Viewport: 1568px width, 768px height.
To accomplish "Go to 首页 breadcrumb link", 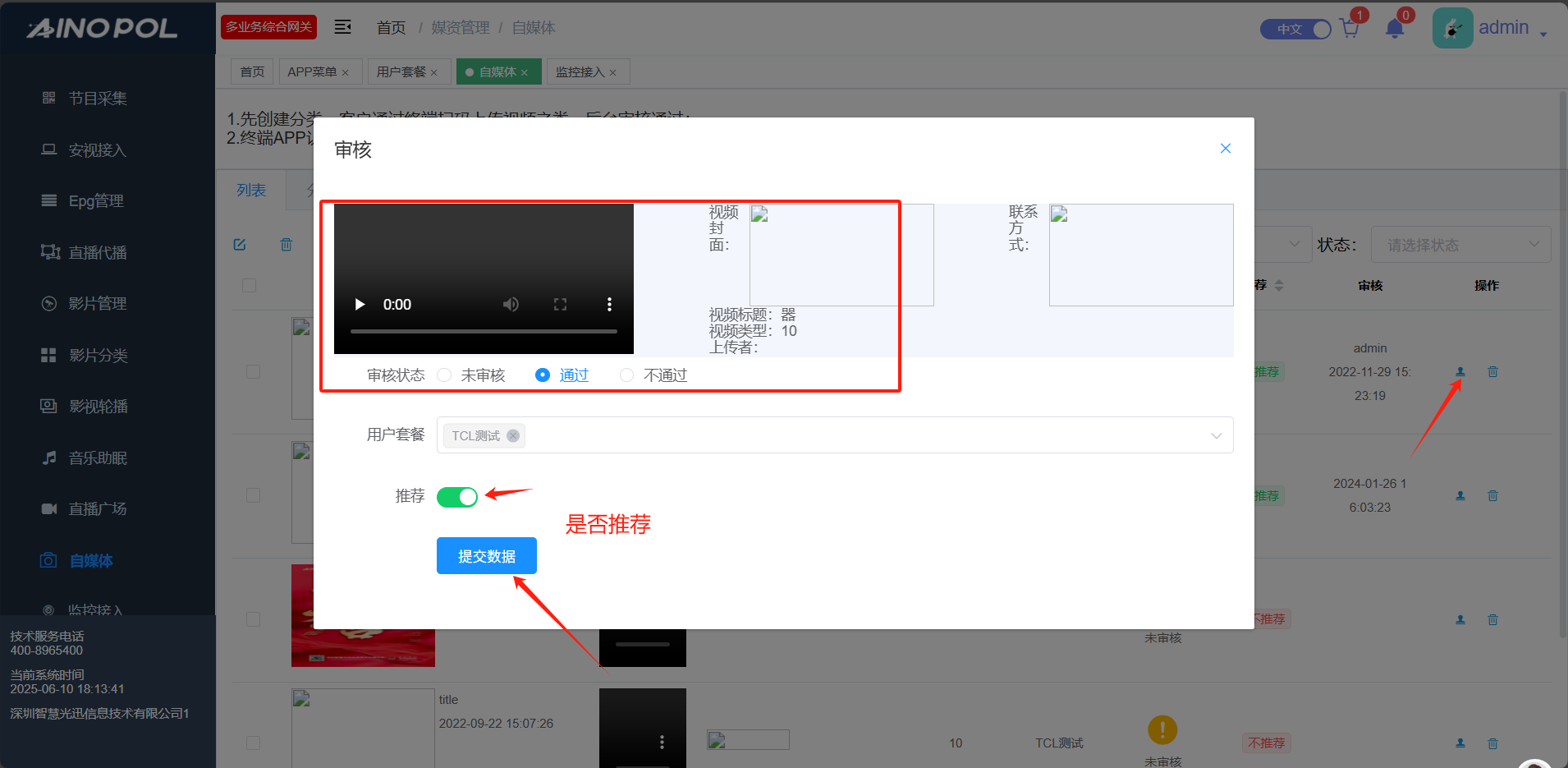I will click(391, 28).
